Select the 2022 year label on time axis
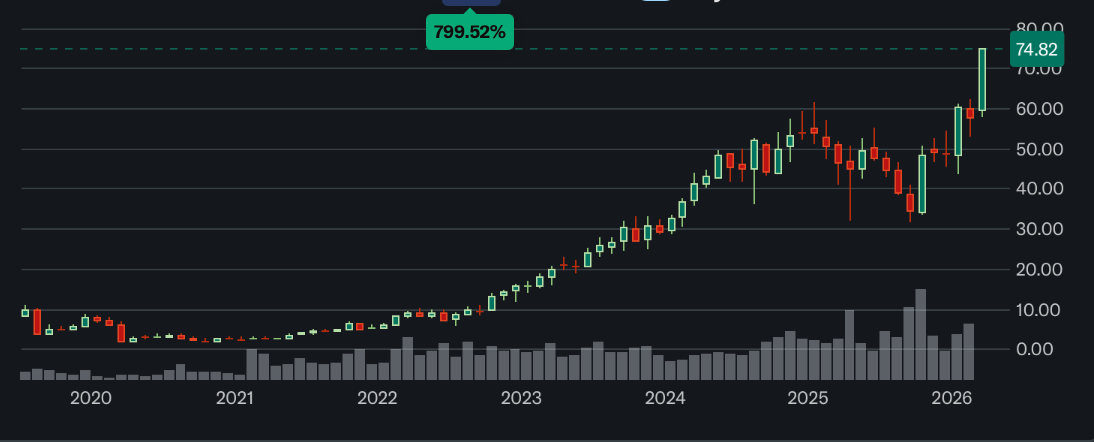The width and height of the screenshot is (1094, 442). coord(377,398)
